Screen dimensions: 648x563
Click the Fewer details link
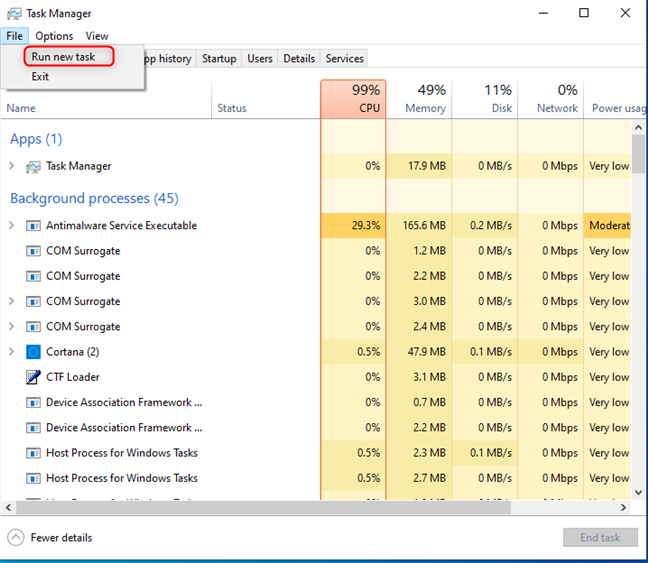click(x=61, y=537)
